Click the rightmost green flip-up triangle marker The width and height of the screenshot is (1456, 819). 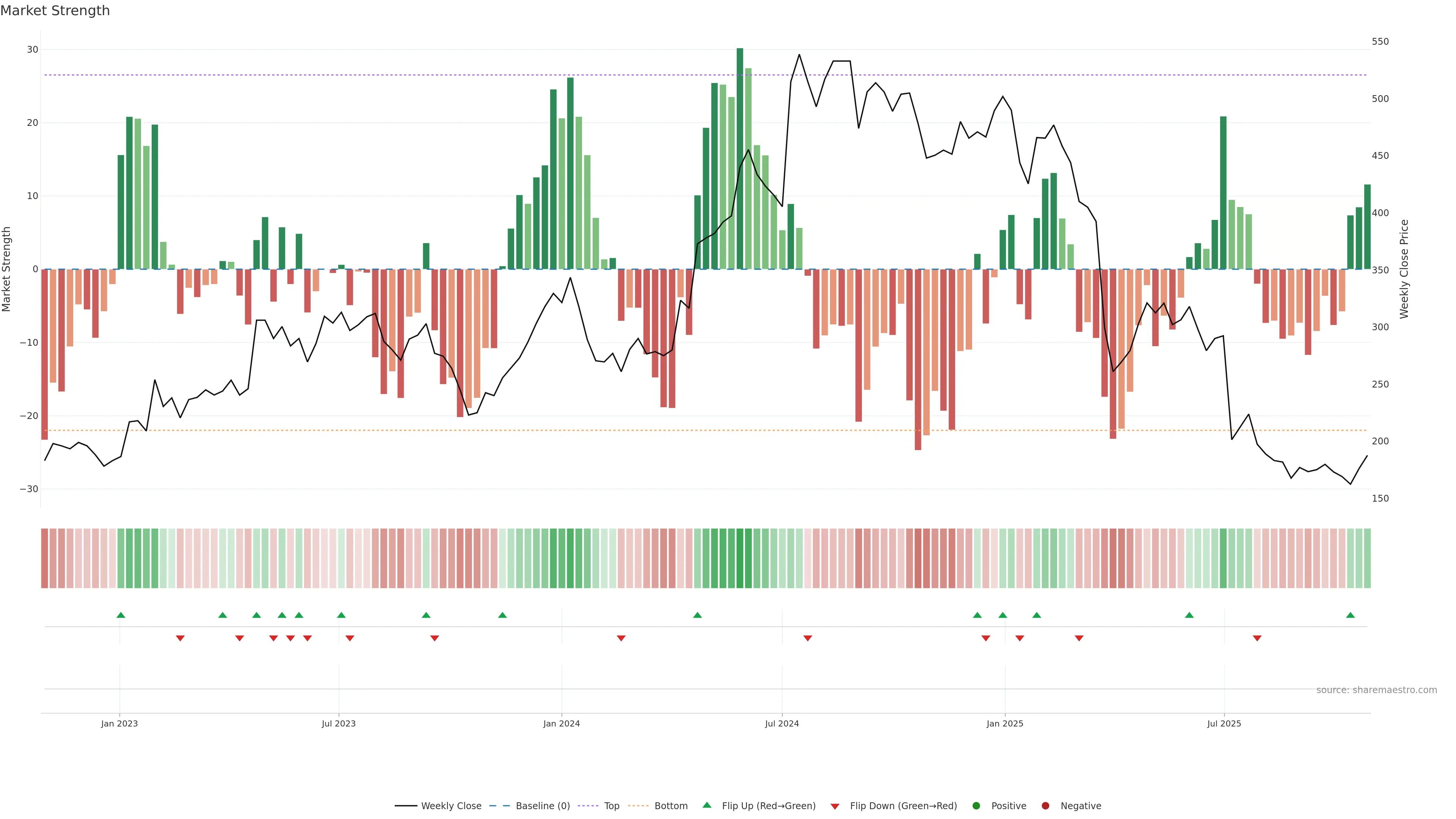[x=1350, y=615]
